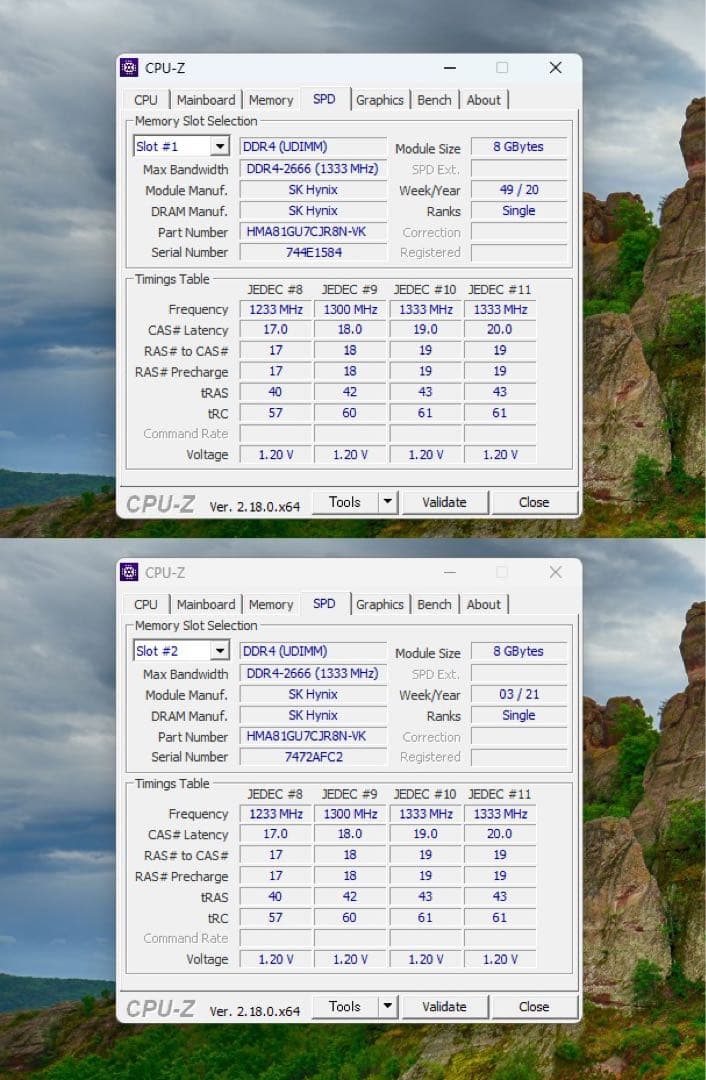Click JEDEC #11 voltage 1.20 V in Slot #2 window
This screenshot has height=1080, width=706.
[500, 958]
